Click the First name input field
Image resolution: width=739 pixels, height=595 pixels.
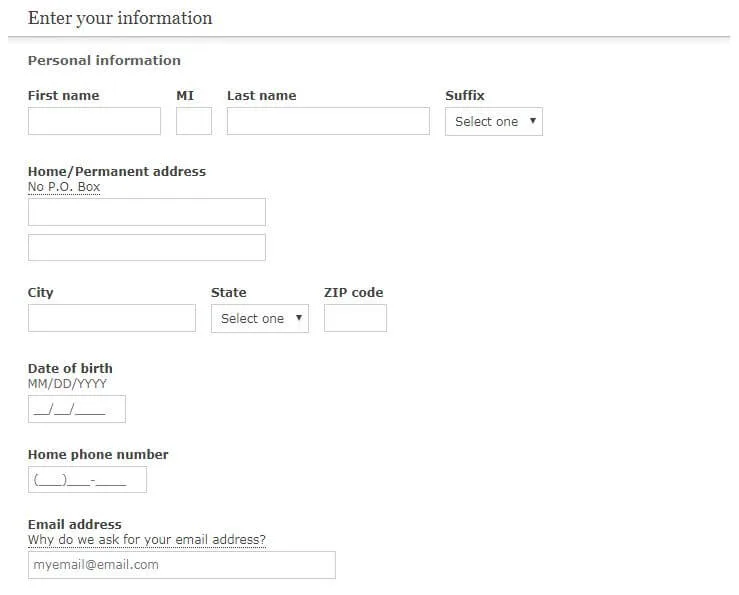[94, 121]
